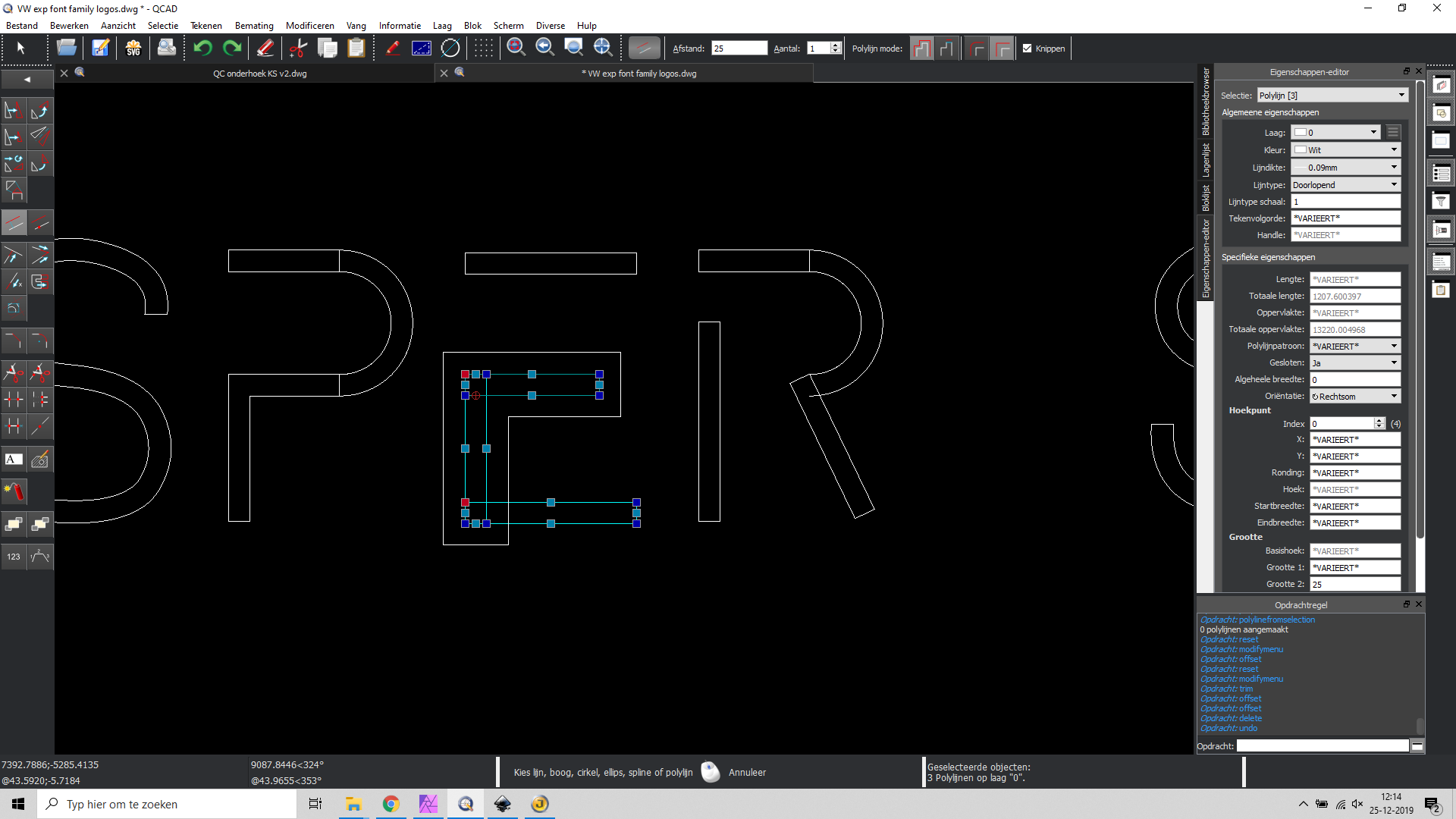The image size is (1456, 819).
Task: Click the Afstand input field
Action: (x=739, y=49)
